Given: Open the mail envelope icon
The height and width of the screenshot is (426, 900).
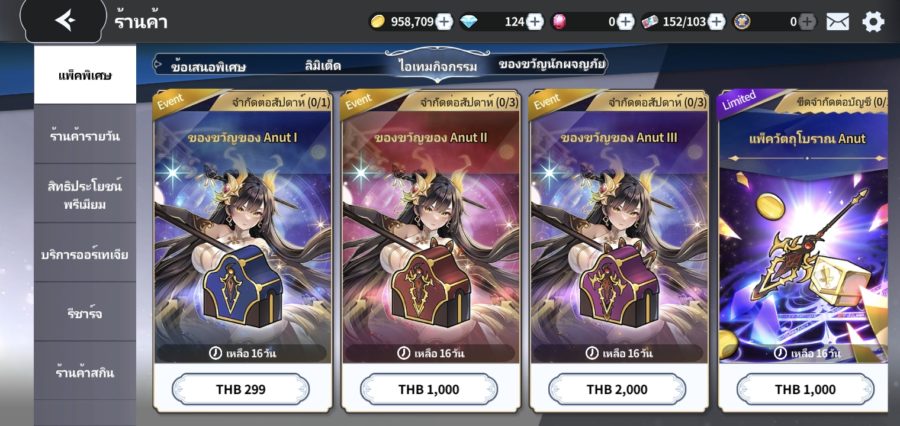Looking at the screenshot, I should point(838,22).
